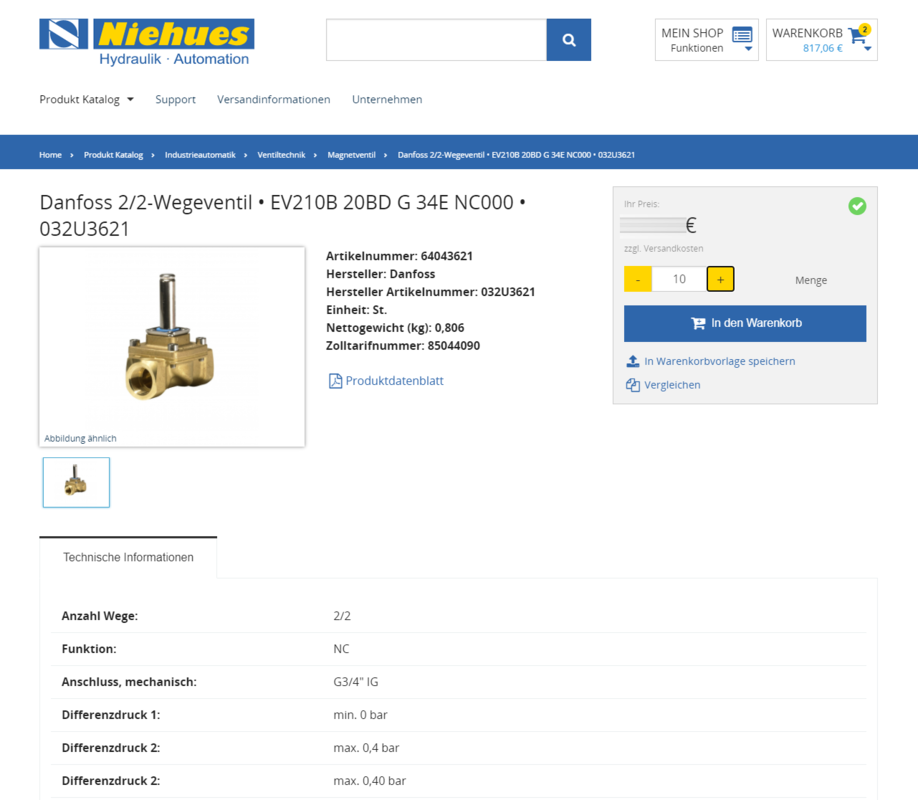Image resolution: width=918 pixels, height=800 pixels.
Task: Open the Support menu item
Action: click(x=176, y=100)
